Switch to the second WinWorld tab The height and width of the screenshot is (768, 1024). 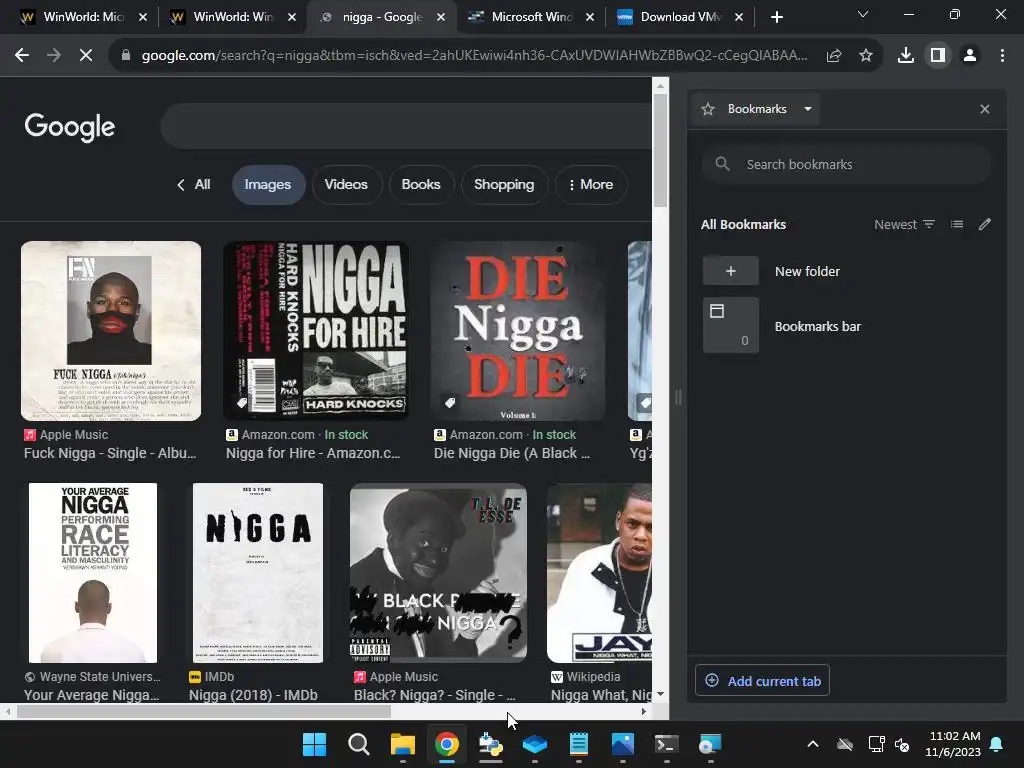(233, 17)
